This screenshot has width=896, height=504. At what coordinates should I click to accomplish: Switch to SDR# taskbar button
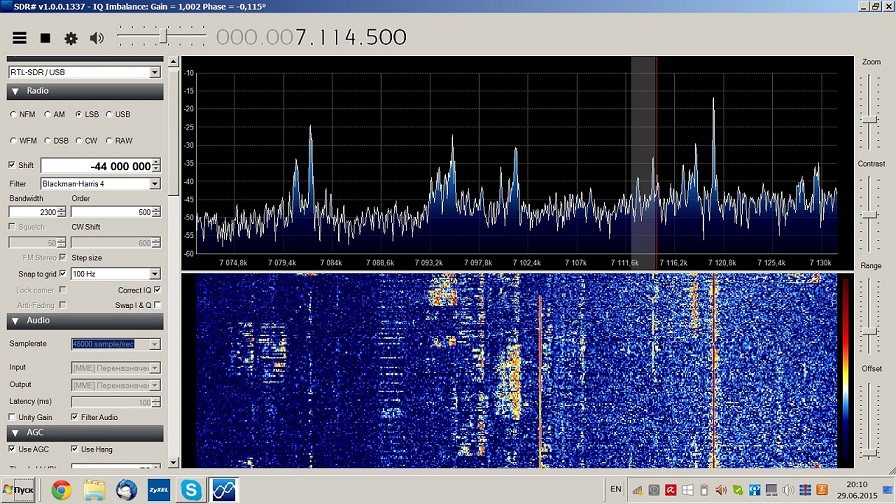pos(223,490)
